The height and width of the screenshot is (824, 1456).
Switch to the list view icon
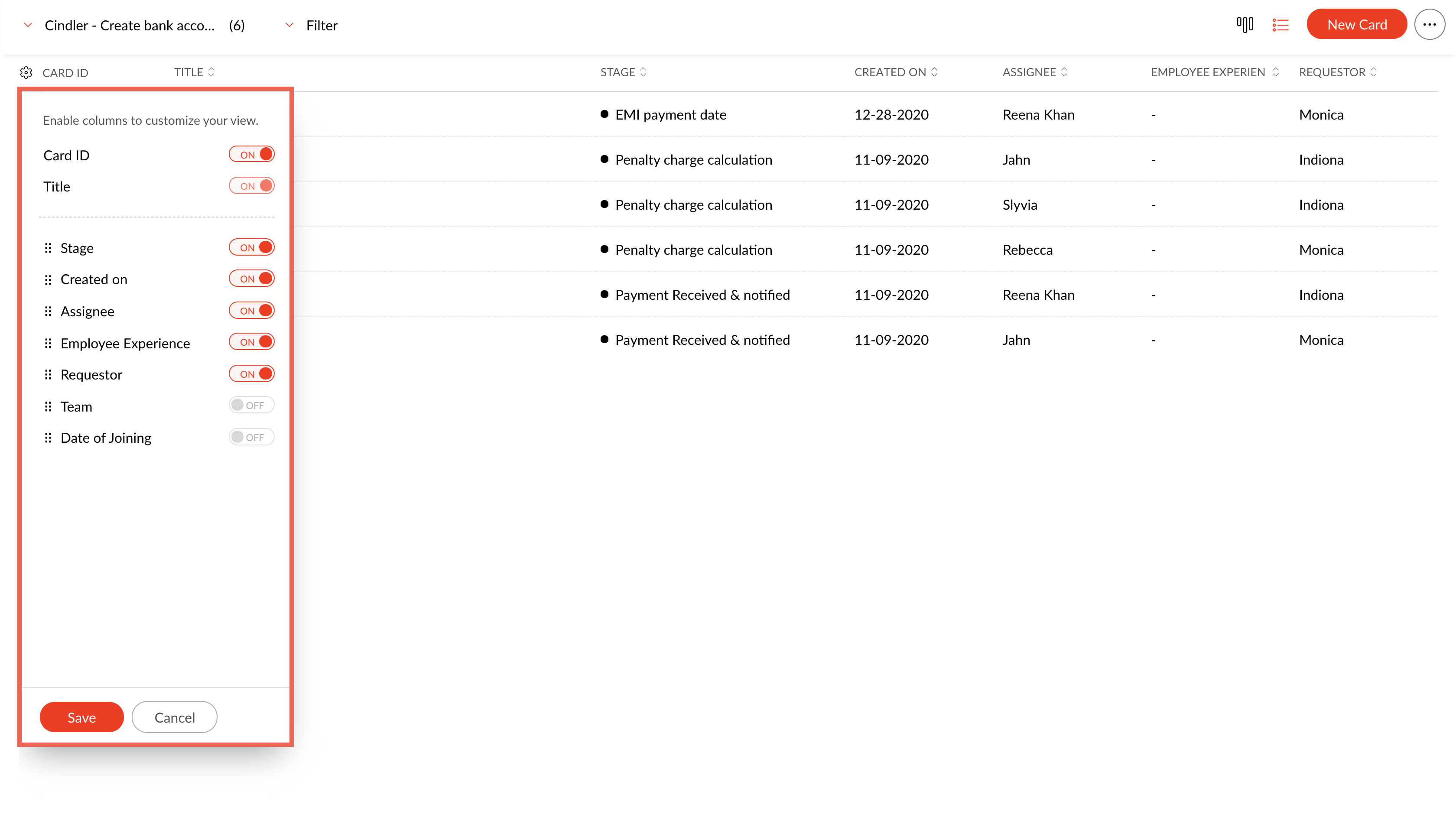[x=1280, y=25]
